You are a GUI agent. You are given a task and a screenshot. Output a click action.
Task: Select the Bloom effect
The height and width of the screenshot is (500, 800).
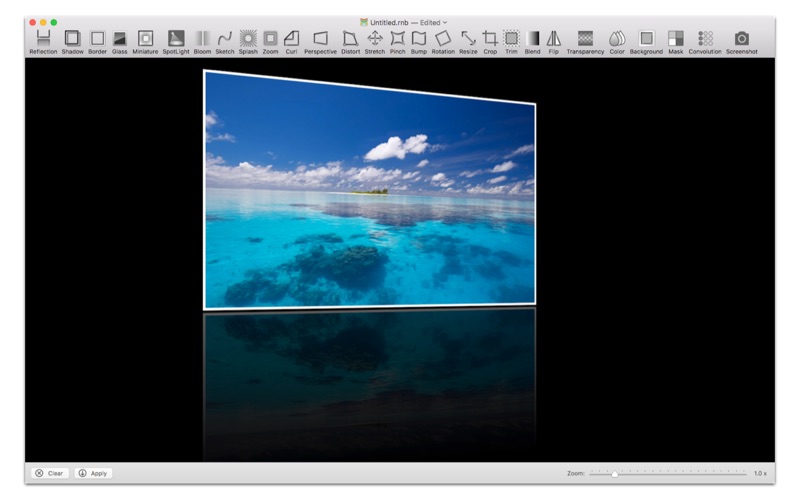click(x=203, y=42)
